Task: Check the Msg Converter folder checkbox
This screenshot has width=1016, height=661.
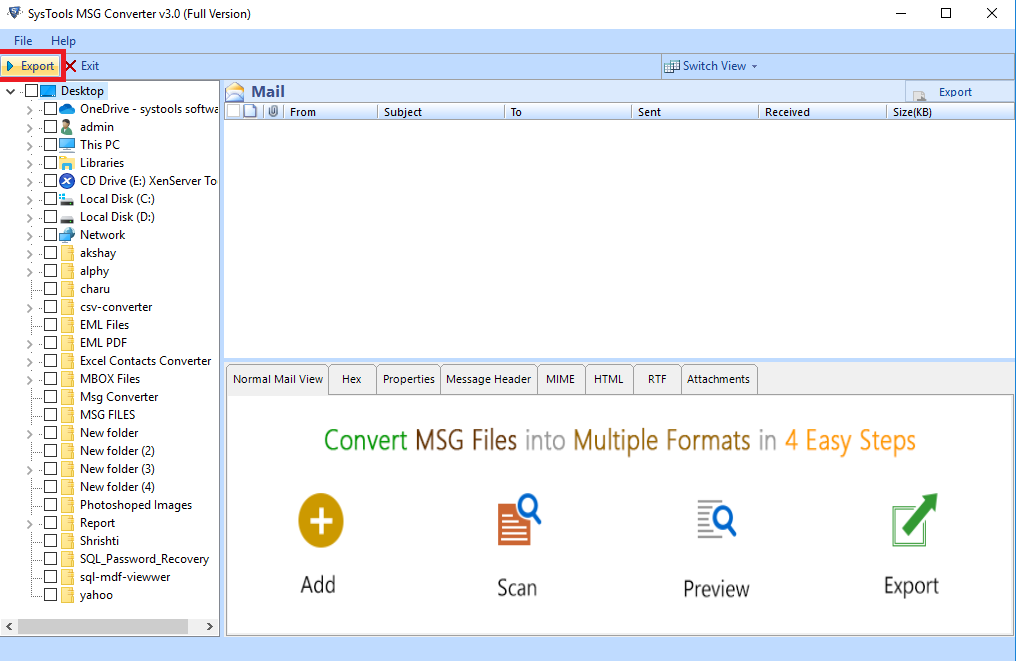Action: pos(51,397)
